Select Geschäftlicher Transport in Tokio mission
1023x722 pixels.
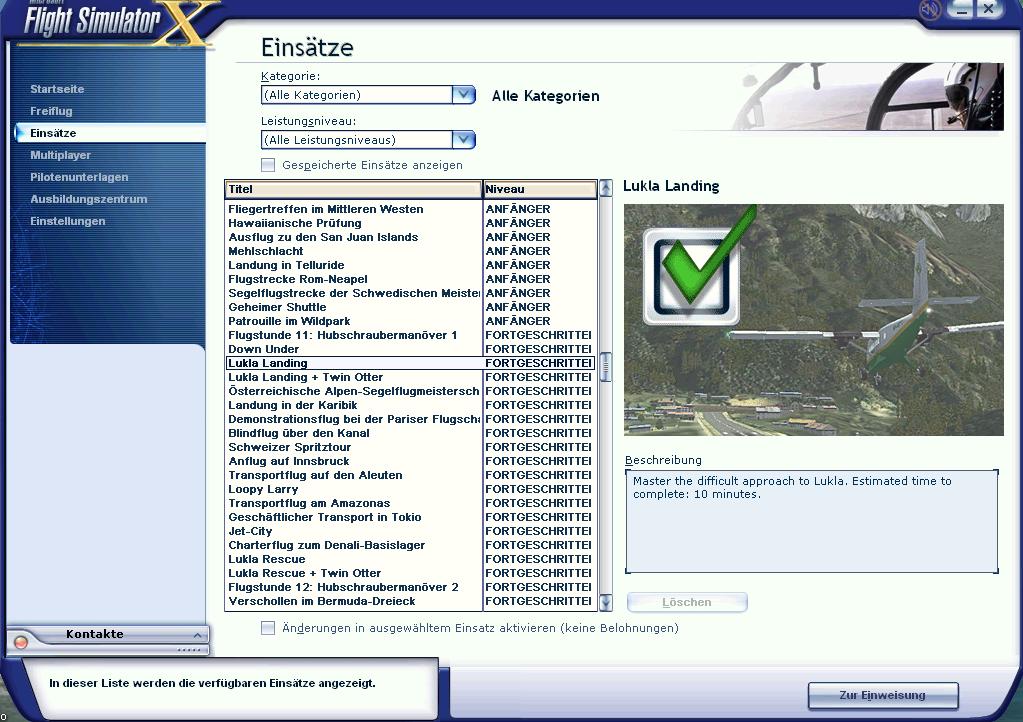tap(410, 517)
